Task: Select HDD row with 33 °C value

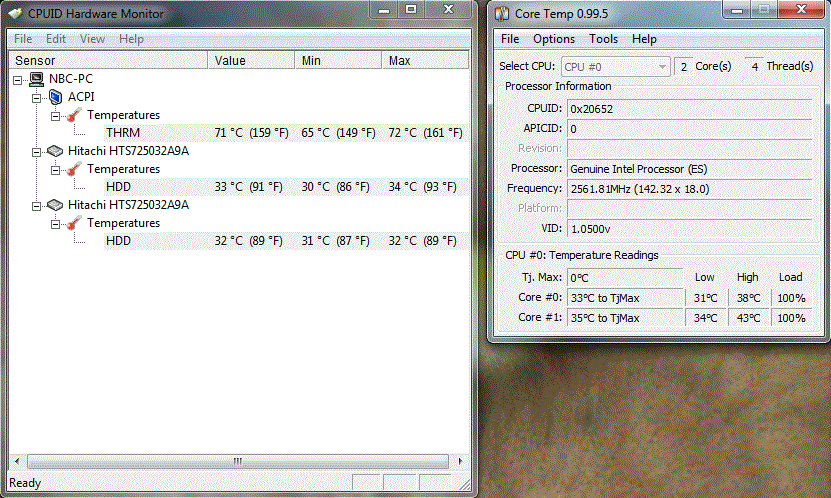Action: coord(286,187)
